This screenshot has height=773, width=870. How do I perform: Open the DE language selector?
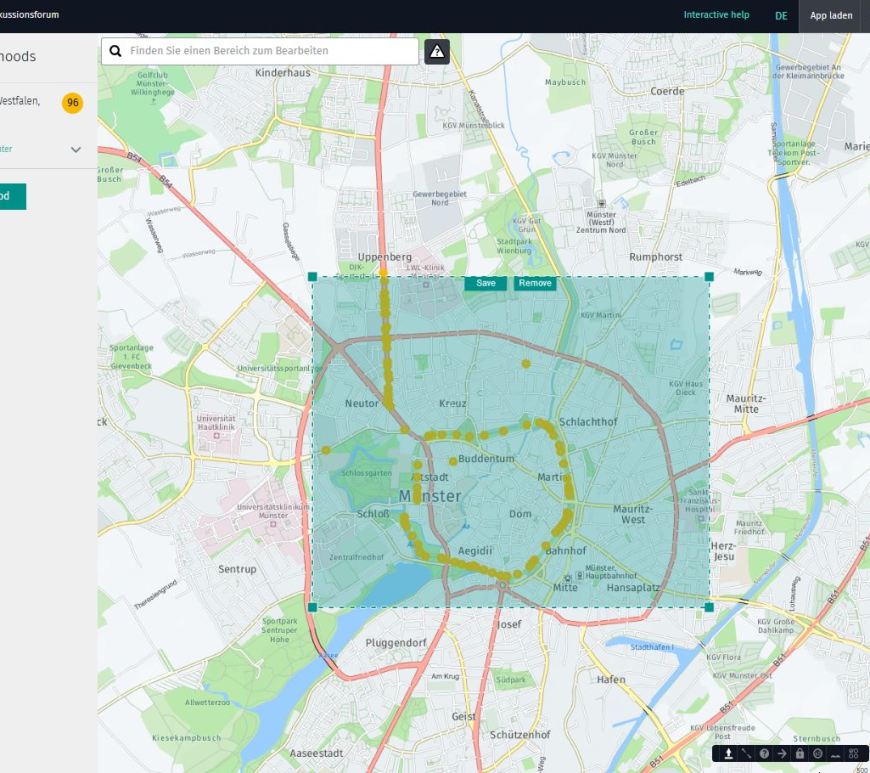click(780, 16)
